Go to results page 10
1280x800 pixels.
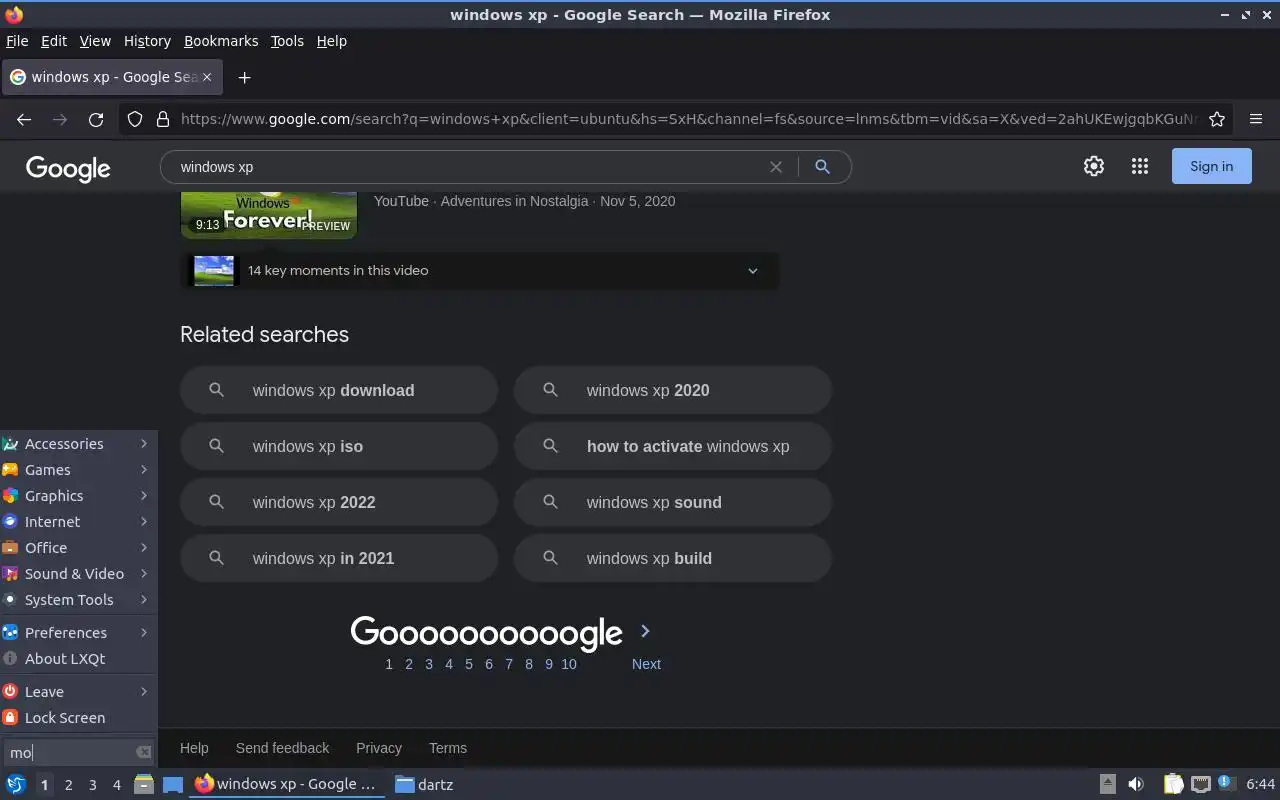pyautogui.click(x=569, y=664)
